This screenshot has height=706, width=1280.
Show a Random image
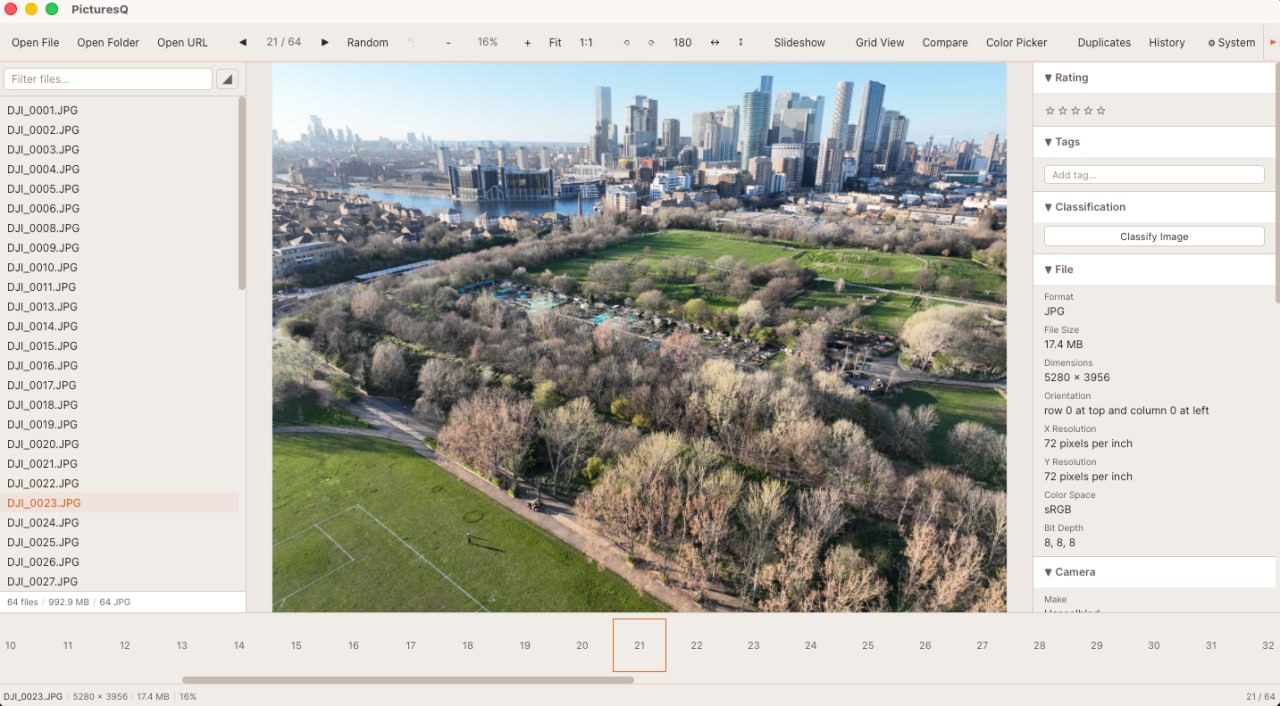pyautogui.click(x=367, y=42)
